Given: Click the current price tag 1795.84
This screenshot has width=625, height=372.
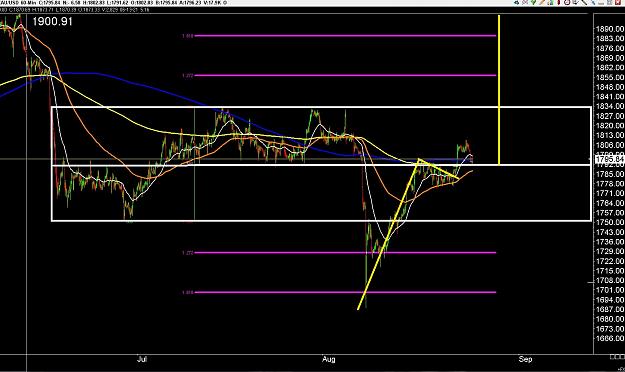Looking at the screenshot, I should (x=609, y=159).
